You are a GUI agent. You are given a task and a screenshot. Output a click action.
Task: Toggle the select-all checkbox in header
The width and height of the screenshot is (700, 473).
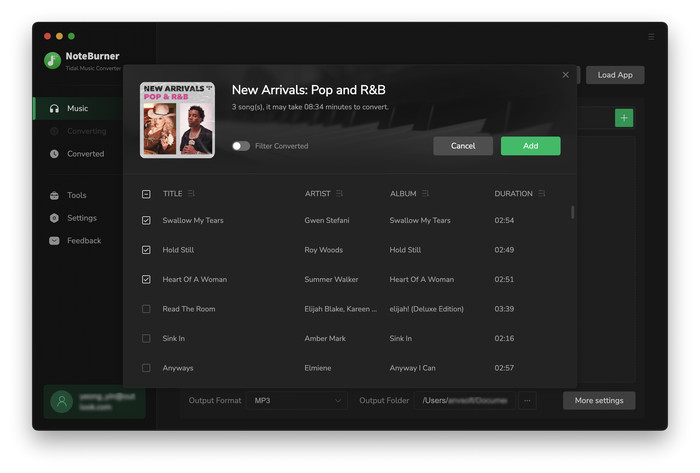pyautogui.click(x=146, y=194)
